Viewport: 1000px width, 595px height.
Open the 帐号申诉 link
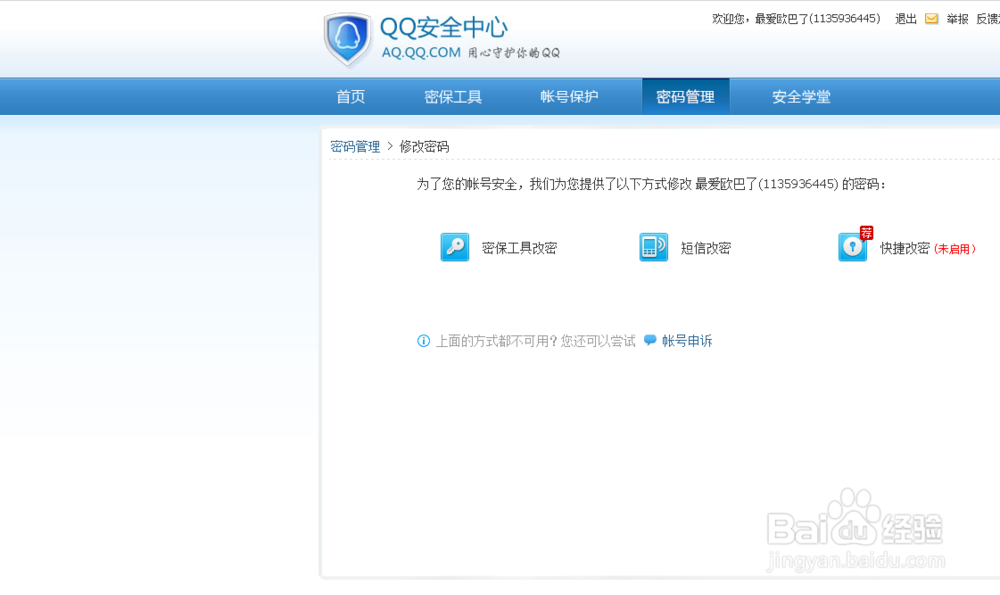(x=687, y=341)
